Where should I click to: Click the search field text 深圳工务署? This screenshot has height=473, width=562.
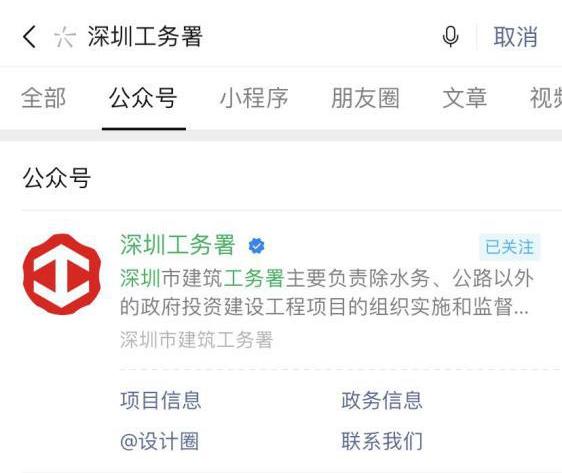point(145,37)
